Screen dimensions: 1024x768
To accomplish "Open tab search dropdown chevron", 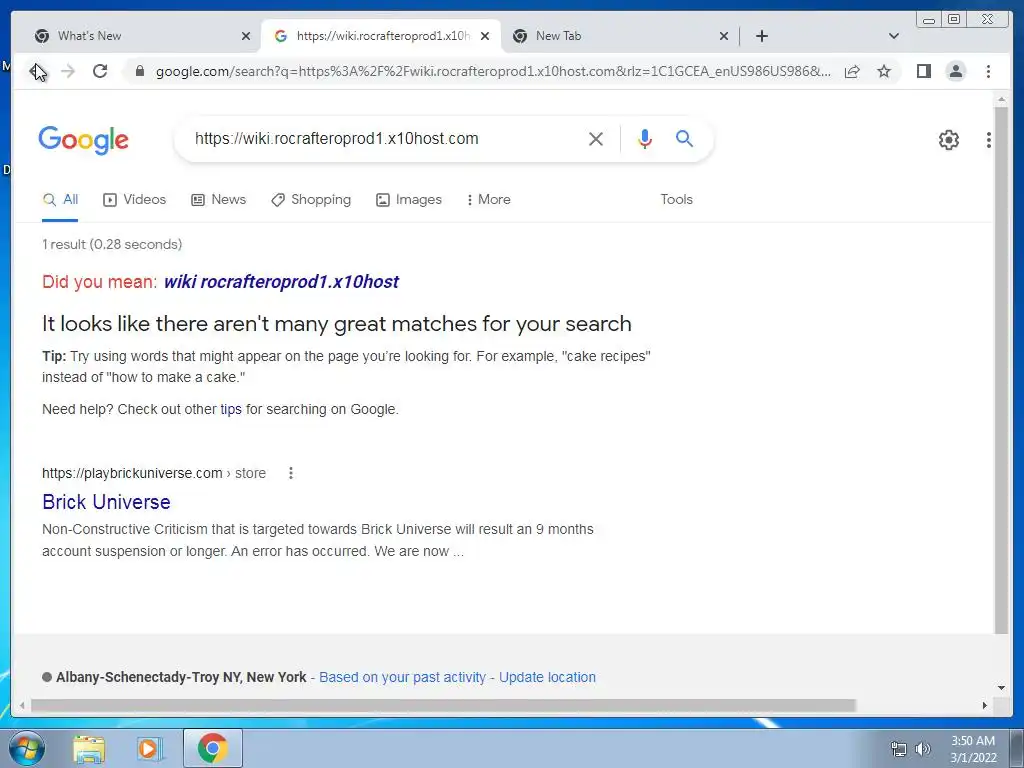I will [894, 36].
